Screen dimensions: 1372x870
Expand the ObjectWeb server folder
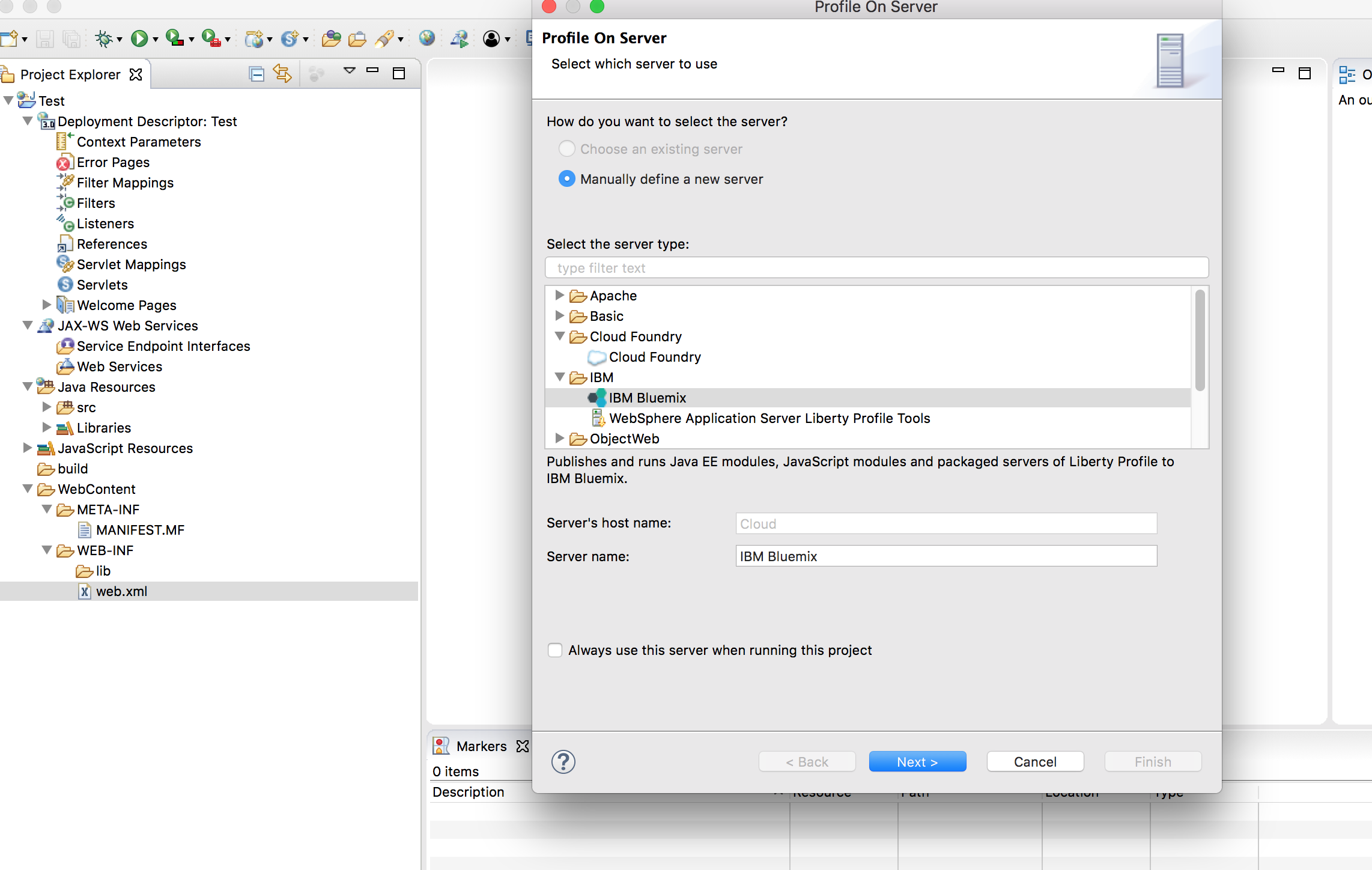(559, 438)
